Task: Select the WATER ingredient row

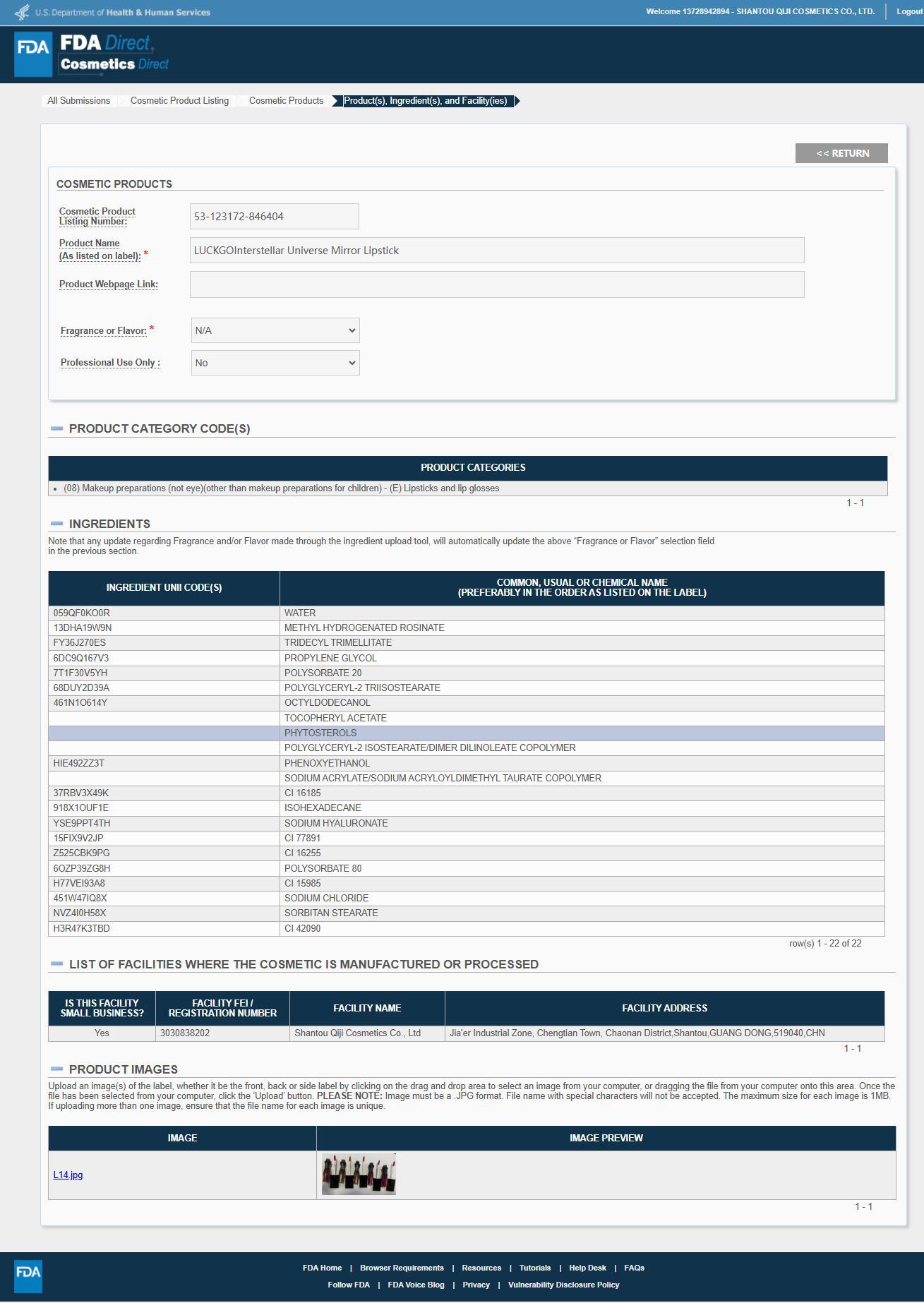Action: click(x=466, y=613)
